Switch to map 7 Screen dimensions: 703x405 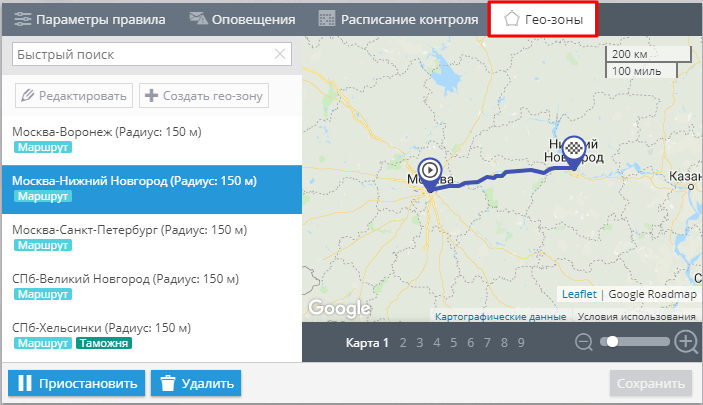coord(487,343)
